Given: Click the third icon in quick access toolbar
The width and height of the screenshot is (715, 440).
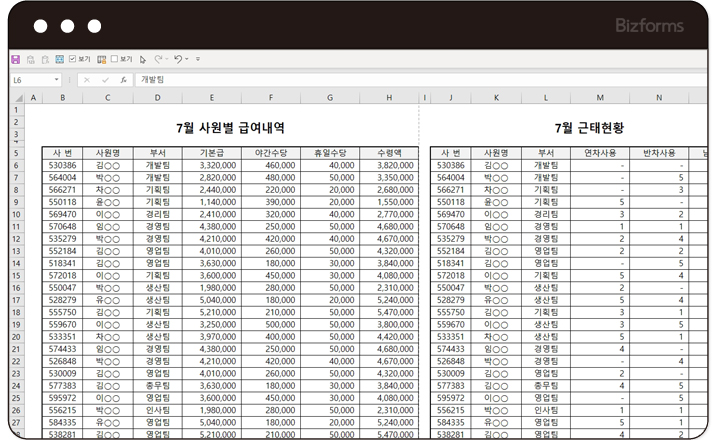Looking at the screenshot, I should (x=45, y=59).
